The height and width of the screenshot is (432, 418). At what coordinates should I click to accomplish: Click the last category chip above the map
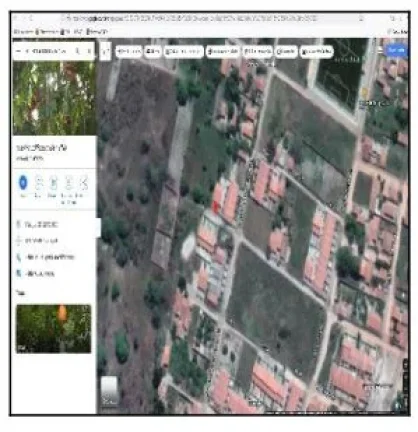317,51
